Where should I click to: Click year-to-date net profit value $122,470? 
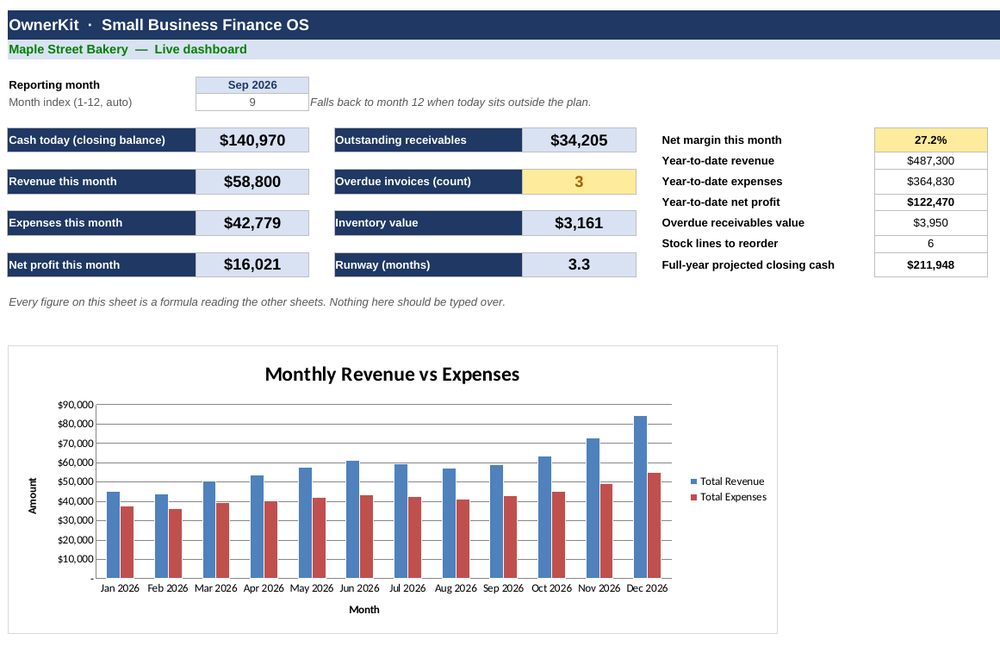[930, 202]
